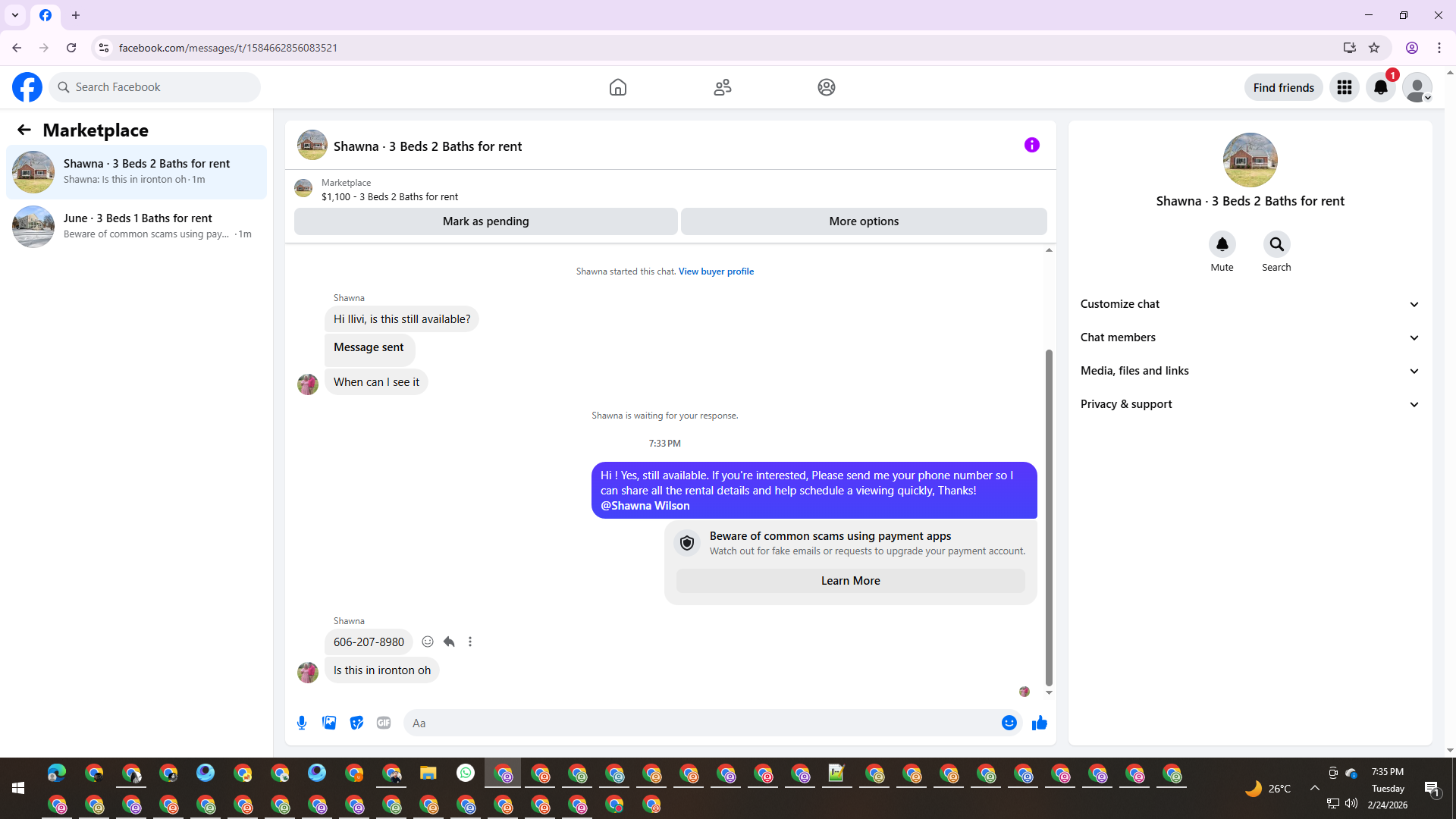Open the GIF picker
This screenshot has width=1456, height=819.
pos(384,723)
